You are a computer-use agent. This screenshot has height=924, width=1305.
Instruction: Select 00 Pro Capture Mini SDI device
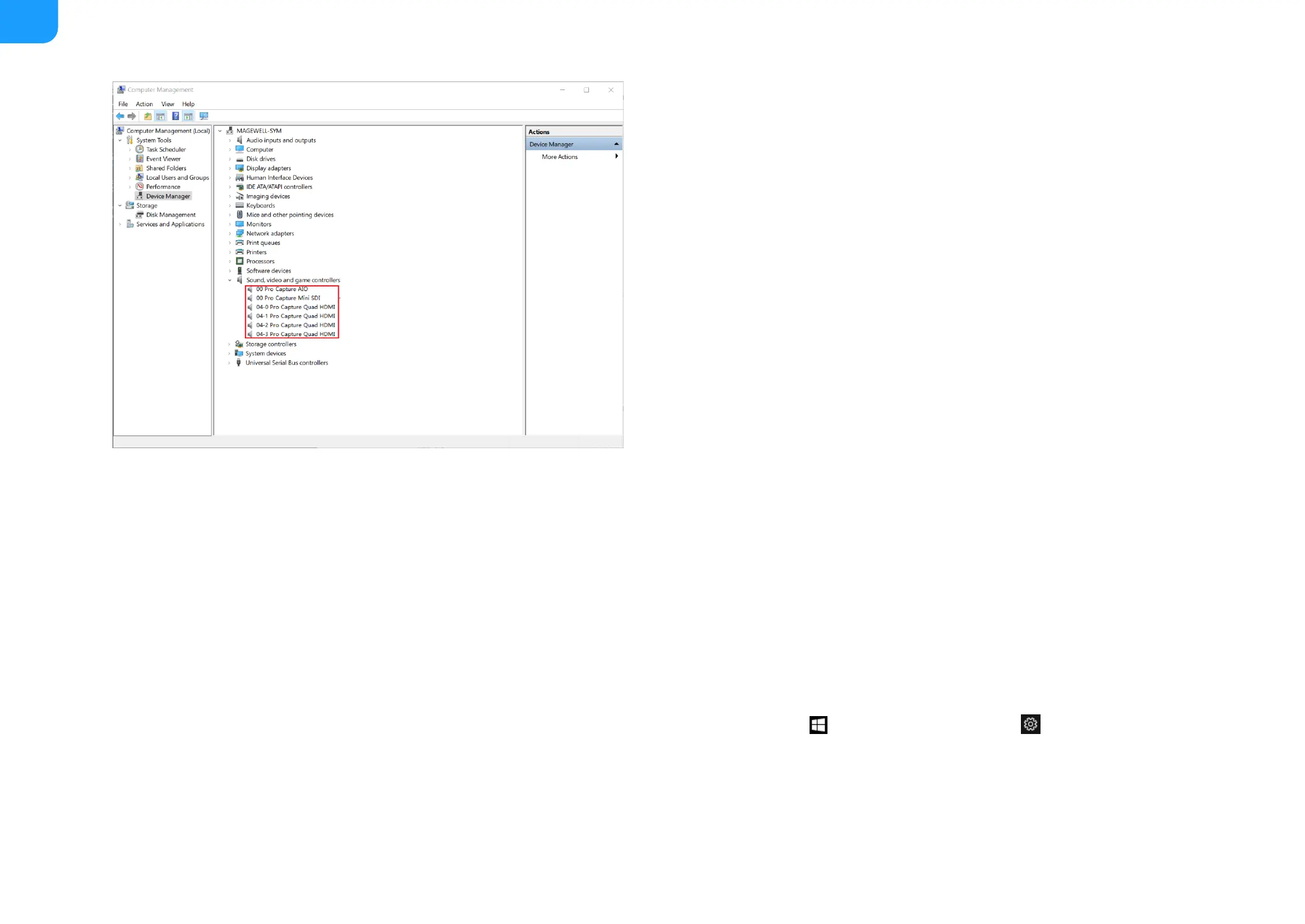coord(288,298)
